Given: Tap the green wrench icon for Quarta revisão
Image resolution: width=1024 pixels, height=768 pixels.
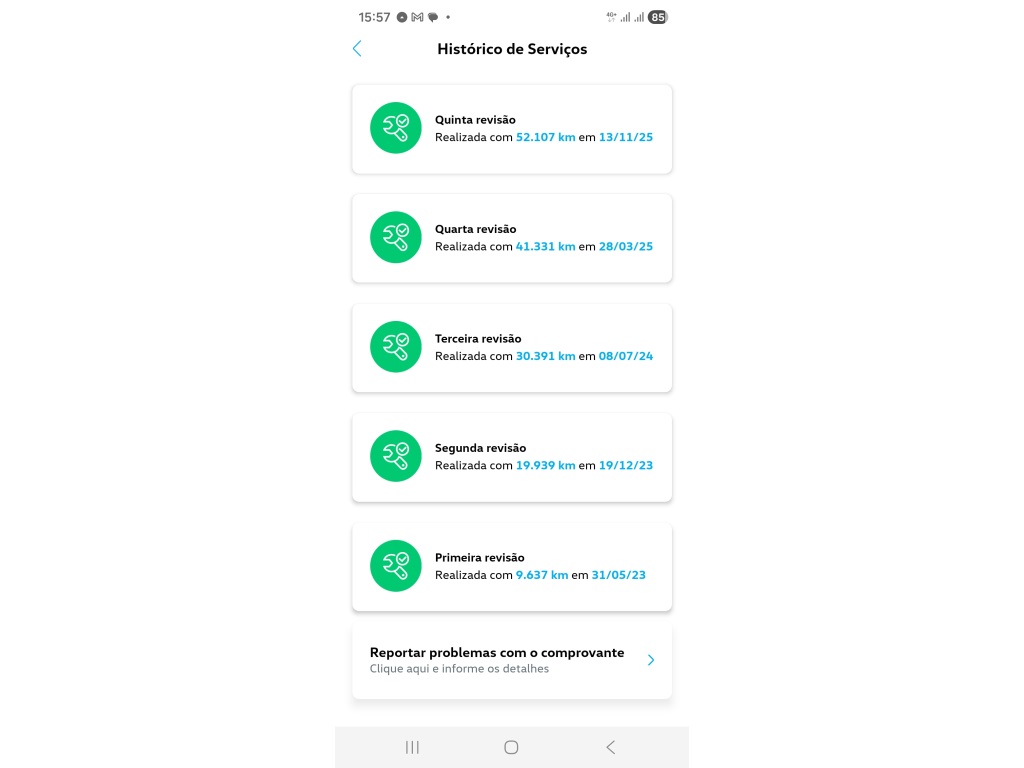Looking at the screenshot, I should (x=396, y=237).
